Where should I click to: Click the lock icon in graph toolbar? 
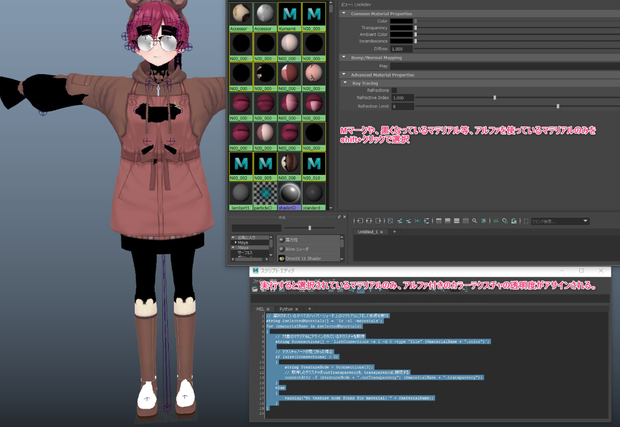click(x=514, y=221)
